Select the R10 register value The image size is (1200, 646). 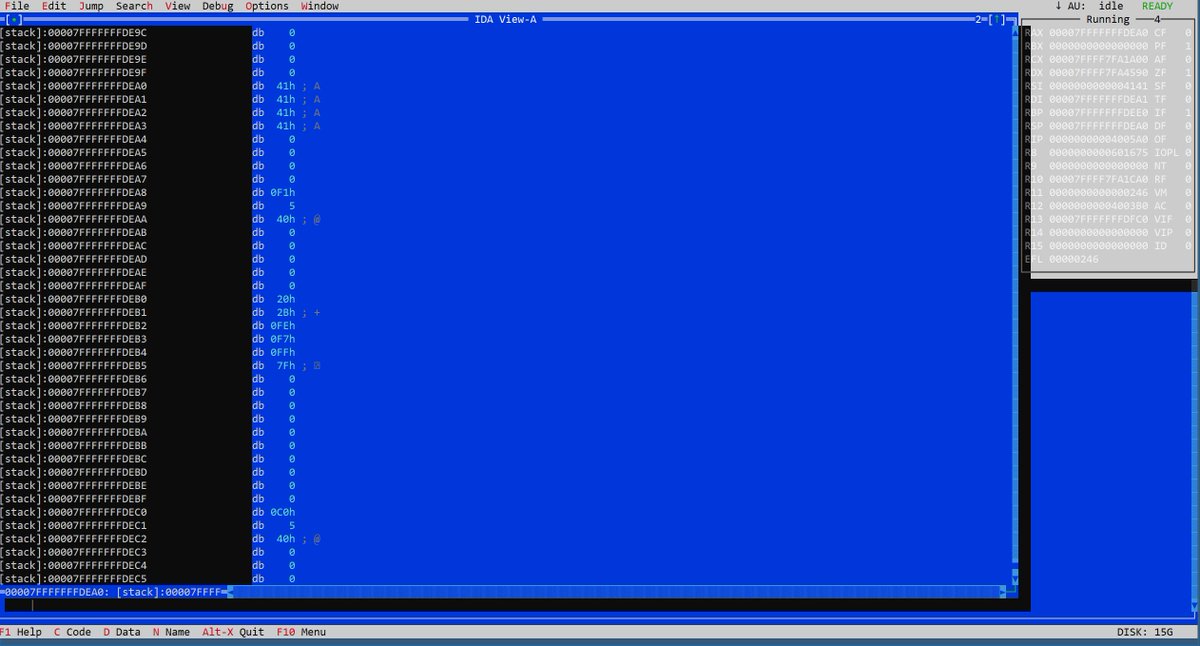pyautogui.click(x=1098, y=178)
